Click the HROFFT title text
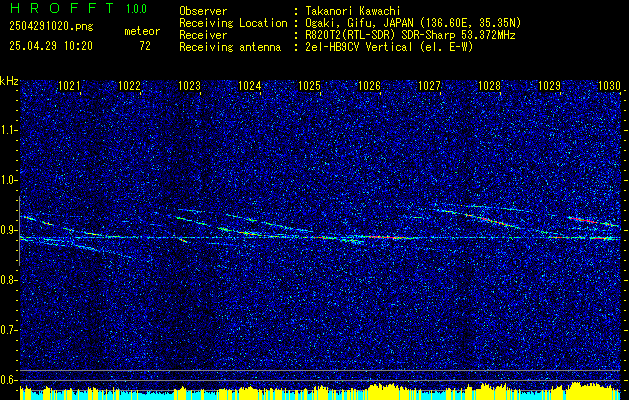The width and height of the screenshot is (629, 400). [62, 8]
